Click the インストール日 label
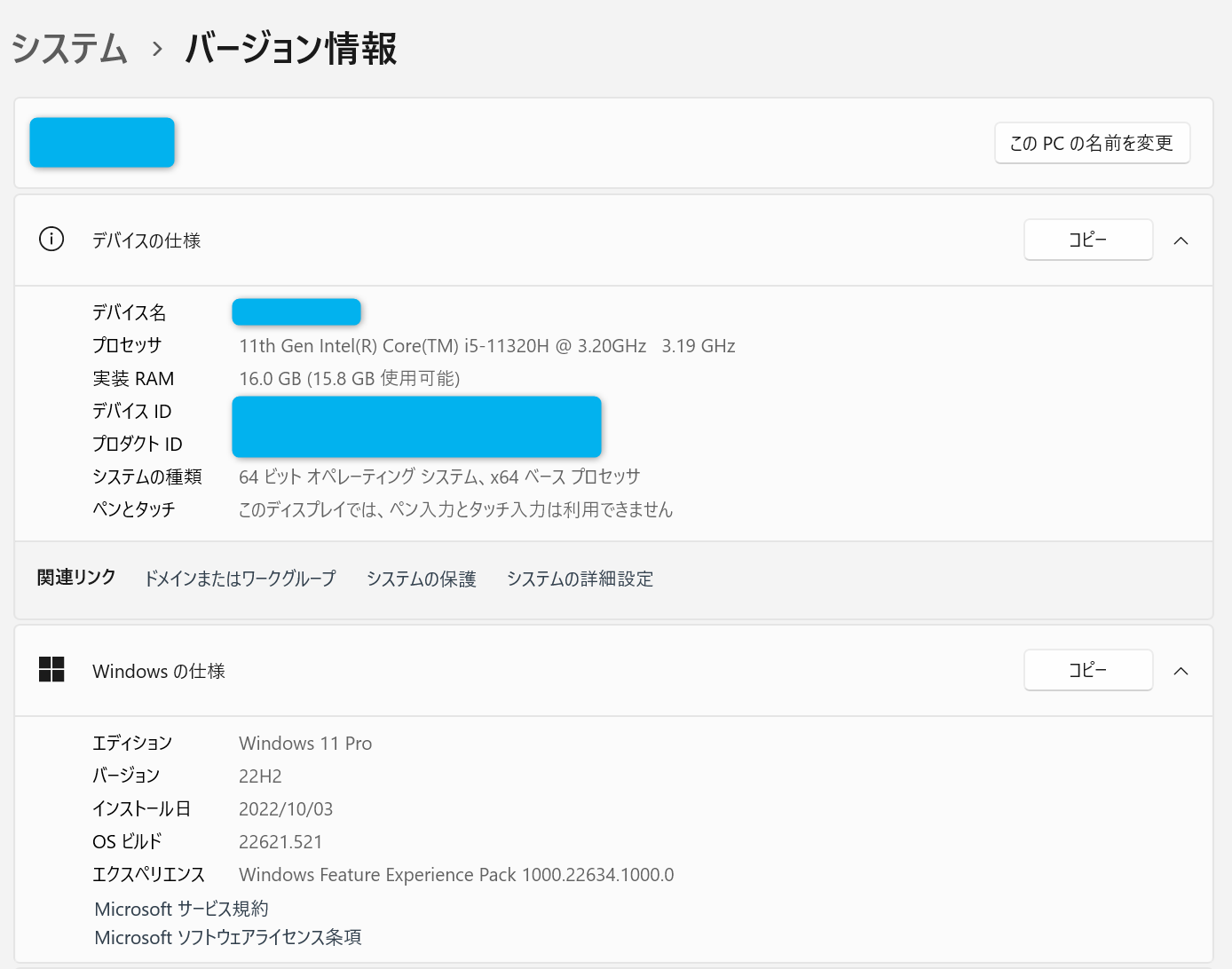This screenshot has width=1232, height=969. coord(142,808)
